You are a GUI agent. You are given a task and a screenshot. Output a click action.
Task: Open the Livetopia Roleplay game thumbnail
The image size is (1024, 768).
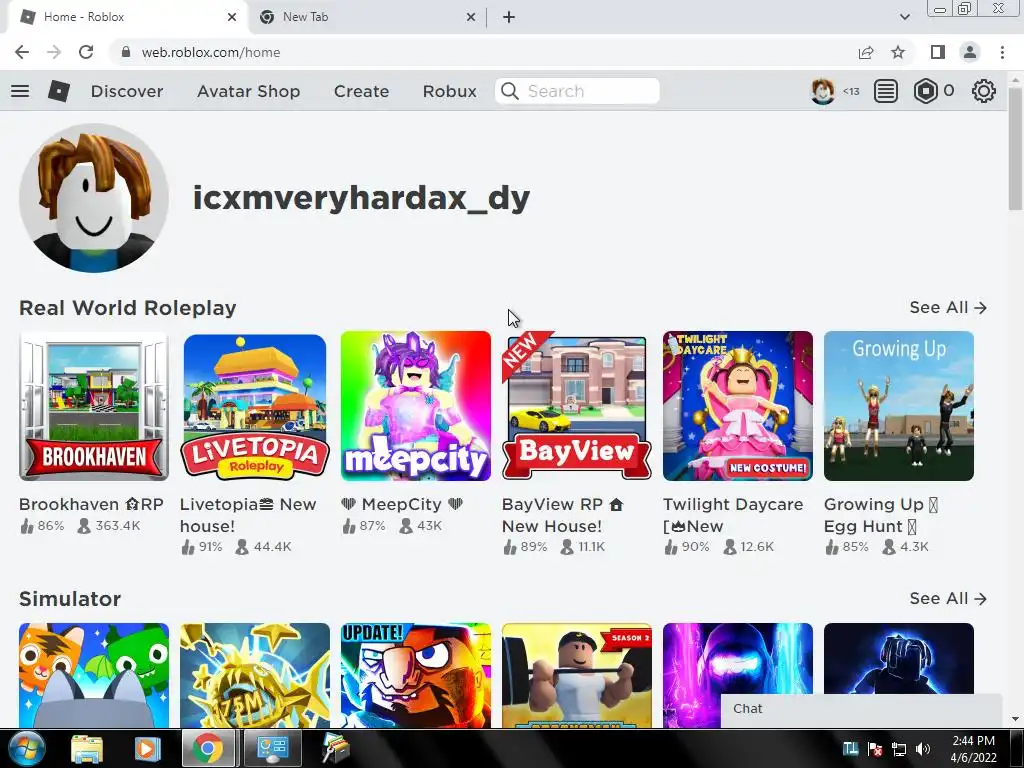click(255, 406)
